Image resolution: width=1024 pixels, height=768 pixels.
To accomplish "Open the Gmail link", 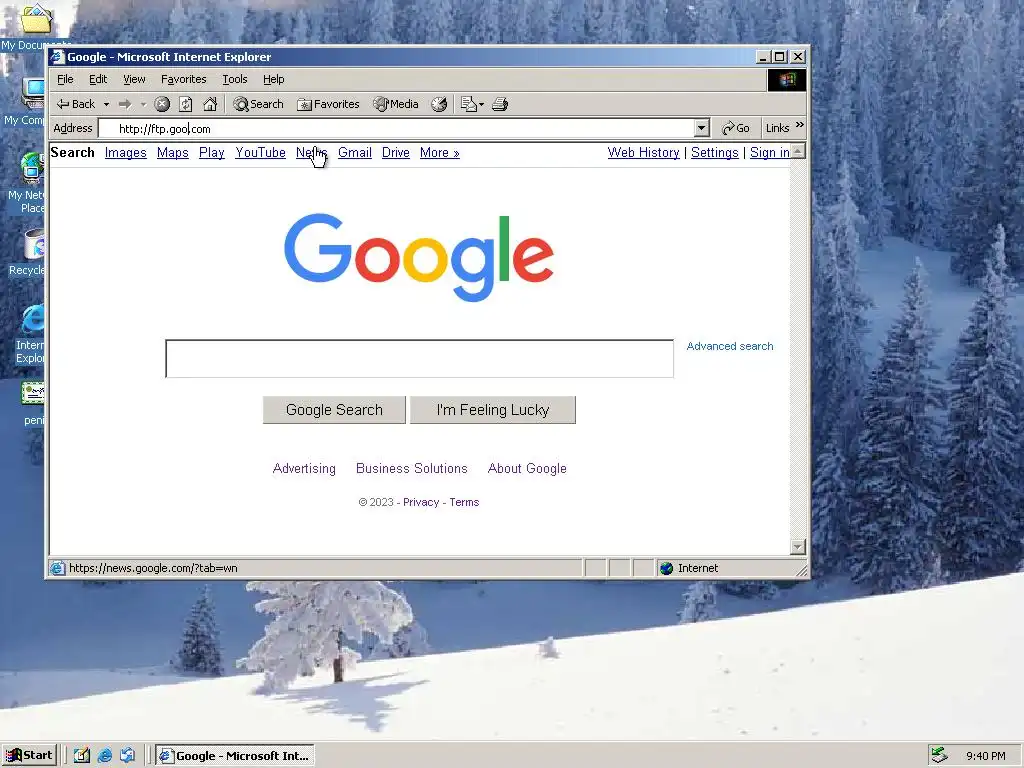I will click(355, 153).
